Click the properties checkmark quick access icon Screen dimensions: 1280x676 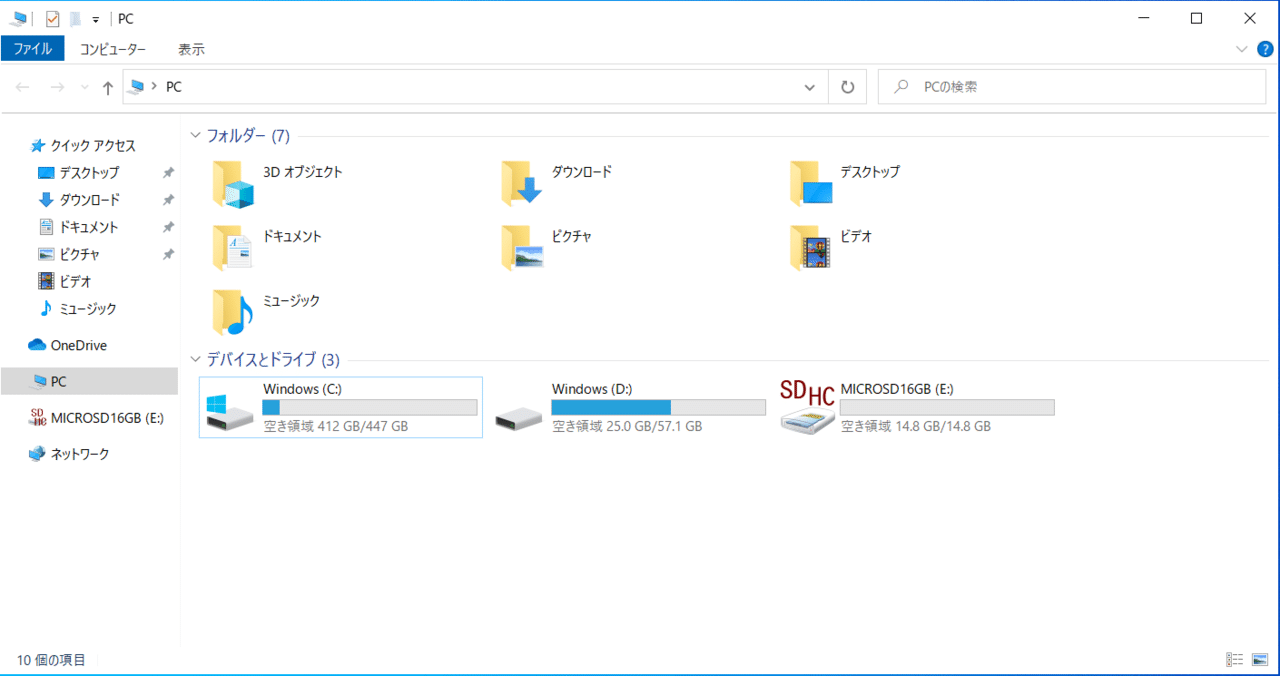(53, 19)
